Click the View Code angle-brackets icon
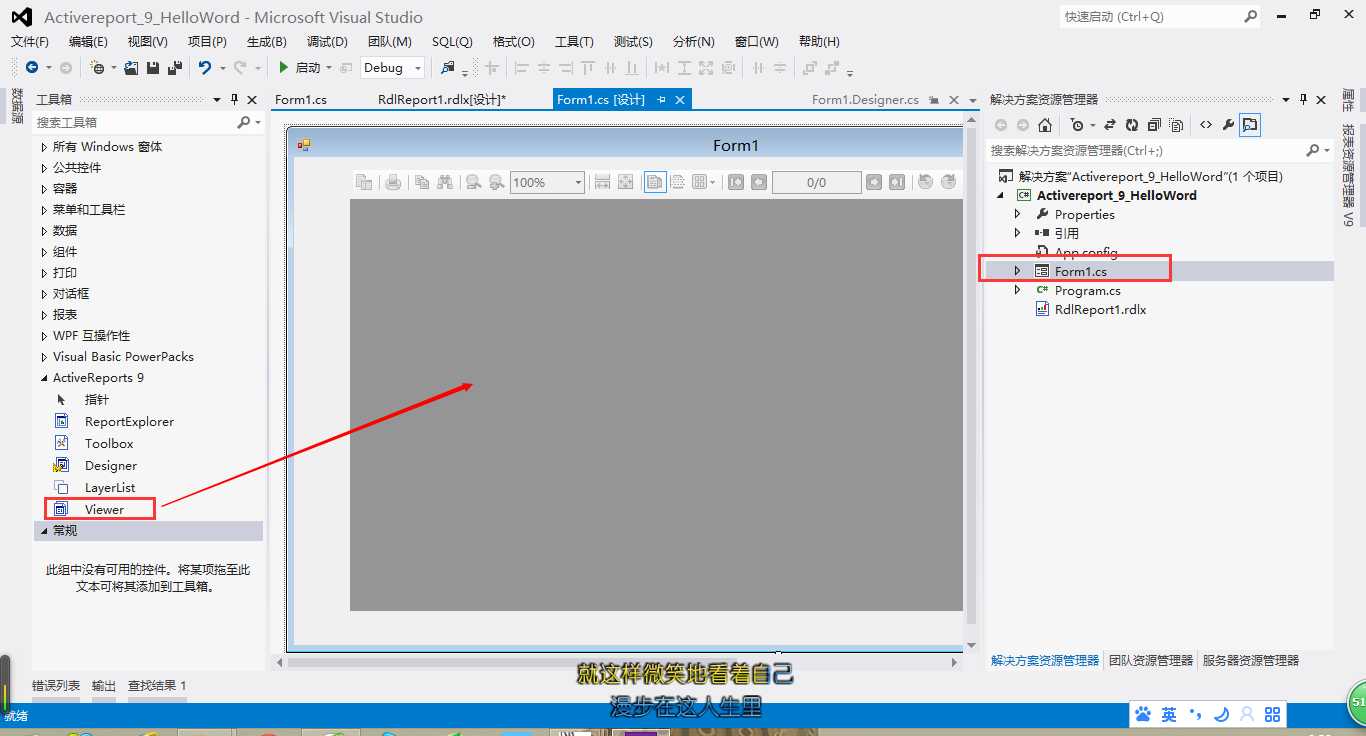Screen dimensions: 1366x736 tap(1206, 125)
